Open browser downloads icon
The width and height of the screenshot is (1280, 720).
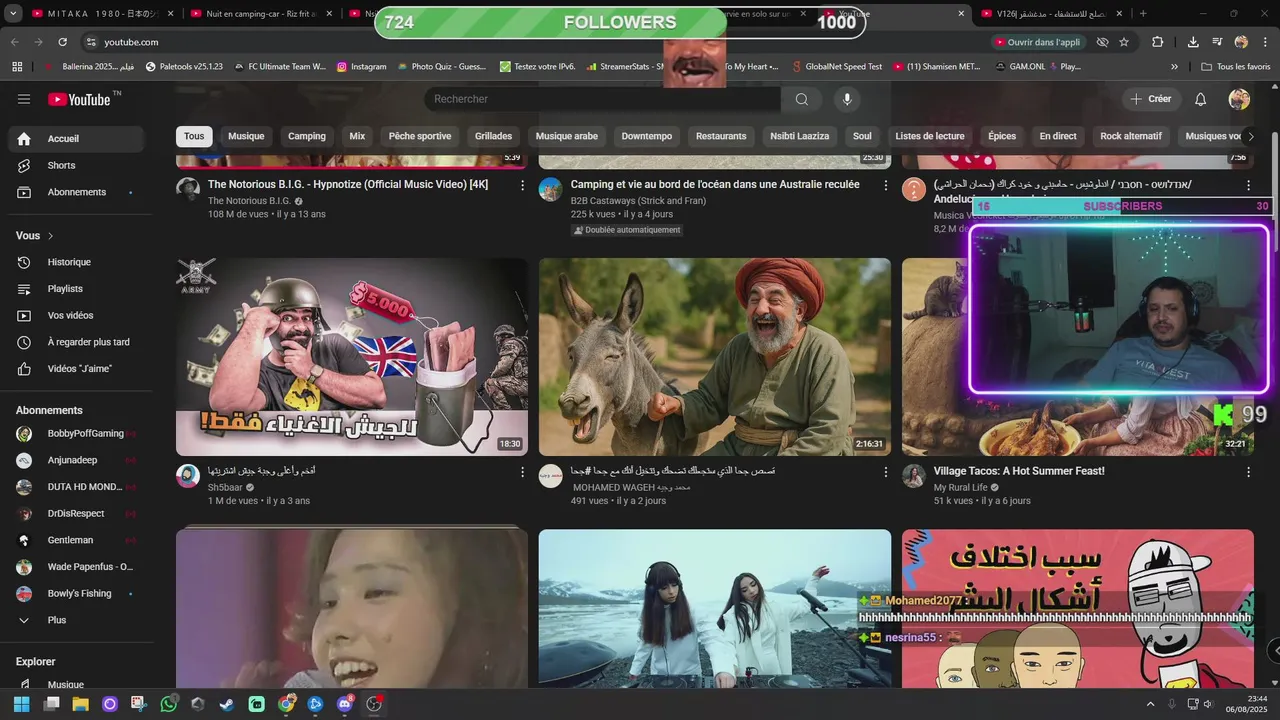1193,42
